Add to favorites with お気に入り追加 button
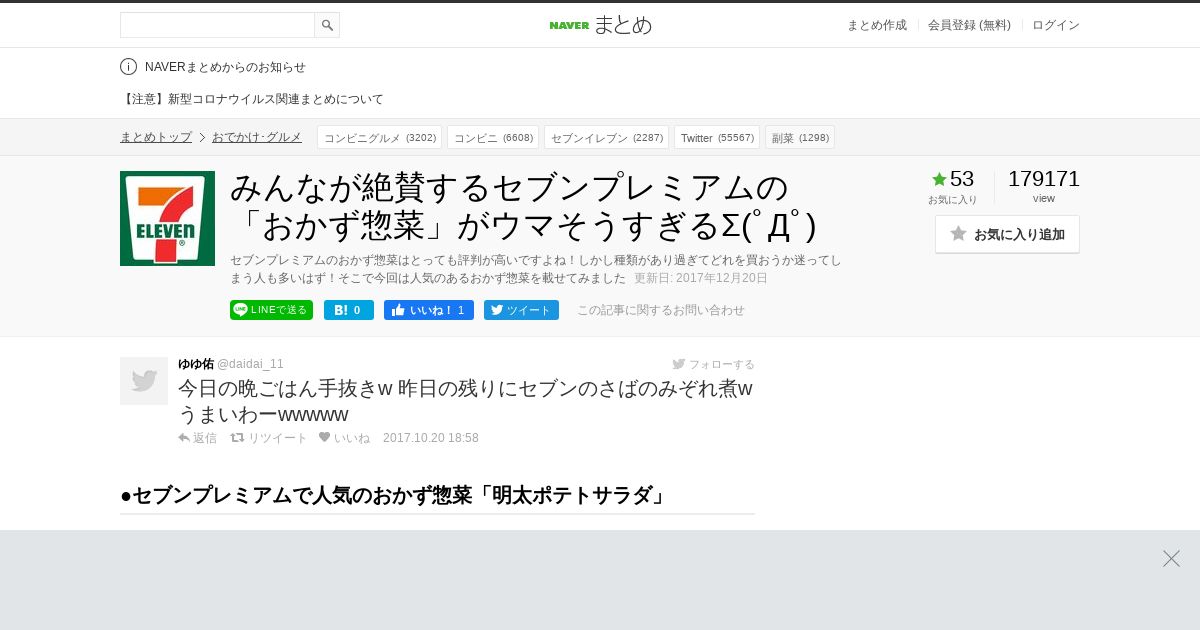1200x630 pixels. pyautogui.click(x=1007, y=234)
